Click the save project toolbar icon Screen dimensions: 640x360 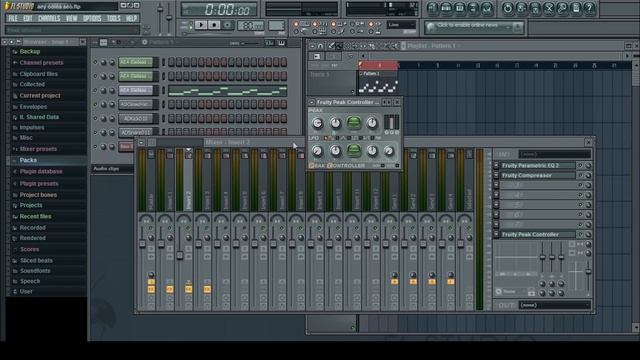click(521, 8)
